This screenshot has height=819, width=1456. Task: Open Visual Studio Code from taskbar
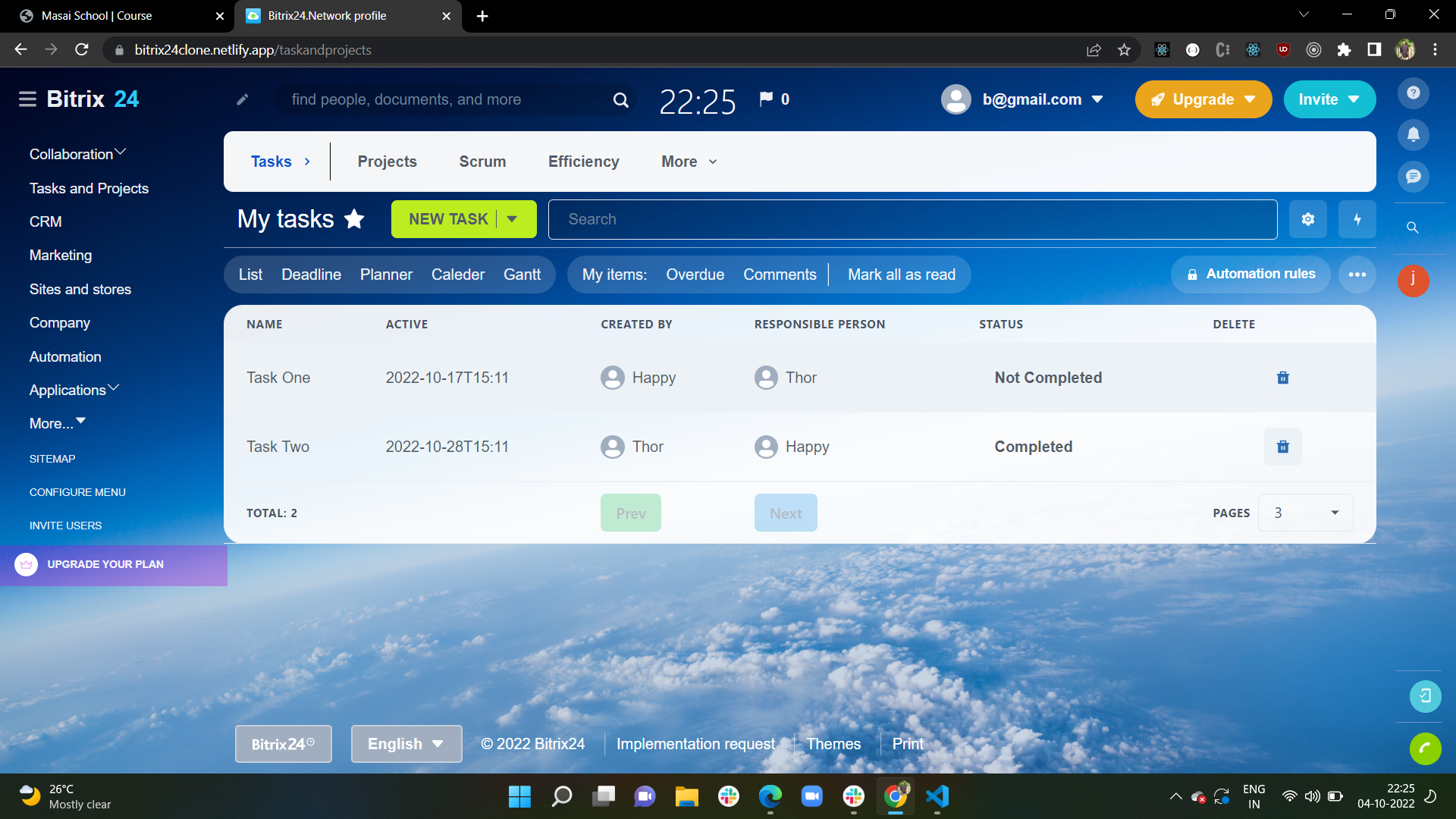937,796
